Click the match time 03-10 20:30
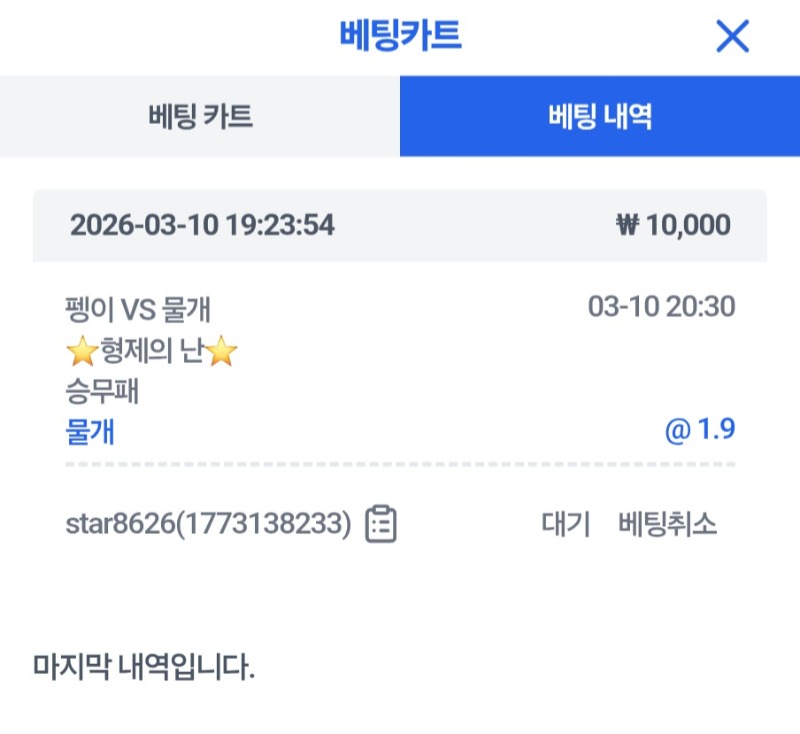Screen dimensions: 800x734 coord(661,307)
